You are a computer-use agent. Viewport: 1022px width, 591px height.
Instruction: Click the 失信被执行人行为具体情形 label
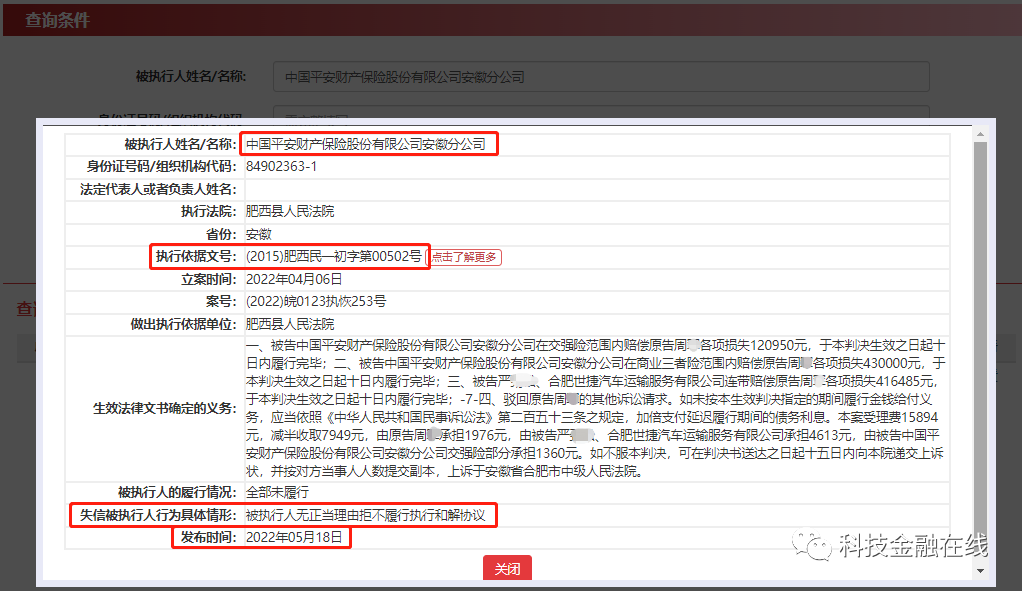coord(158,515)
